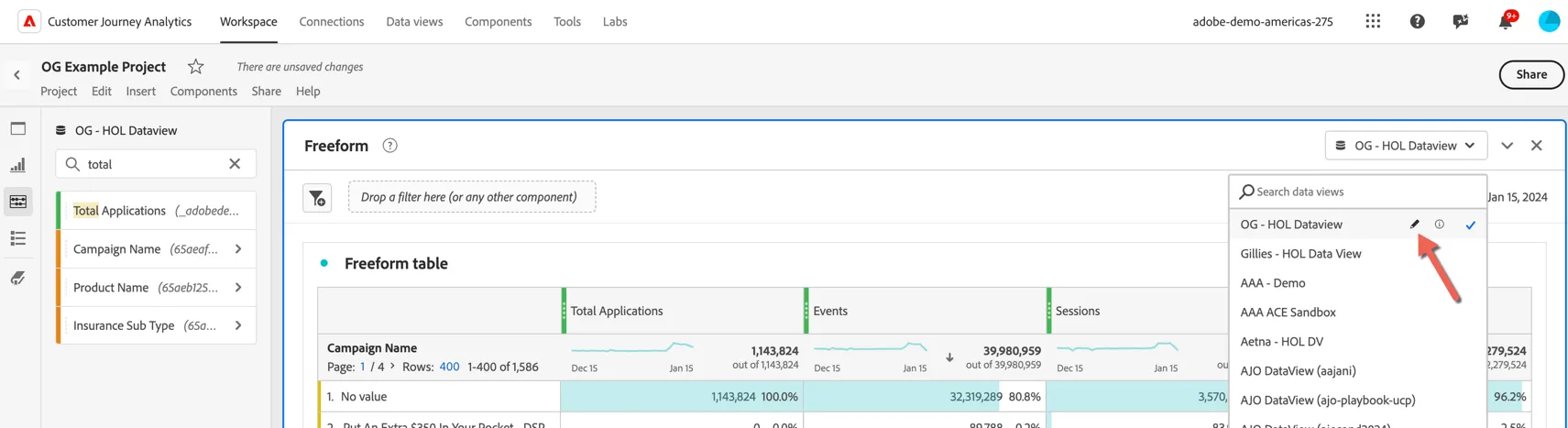Open the Visualizations bar chart icon
Screen dimensions: 1568x428
tap(18, 165)
